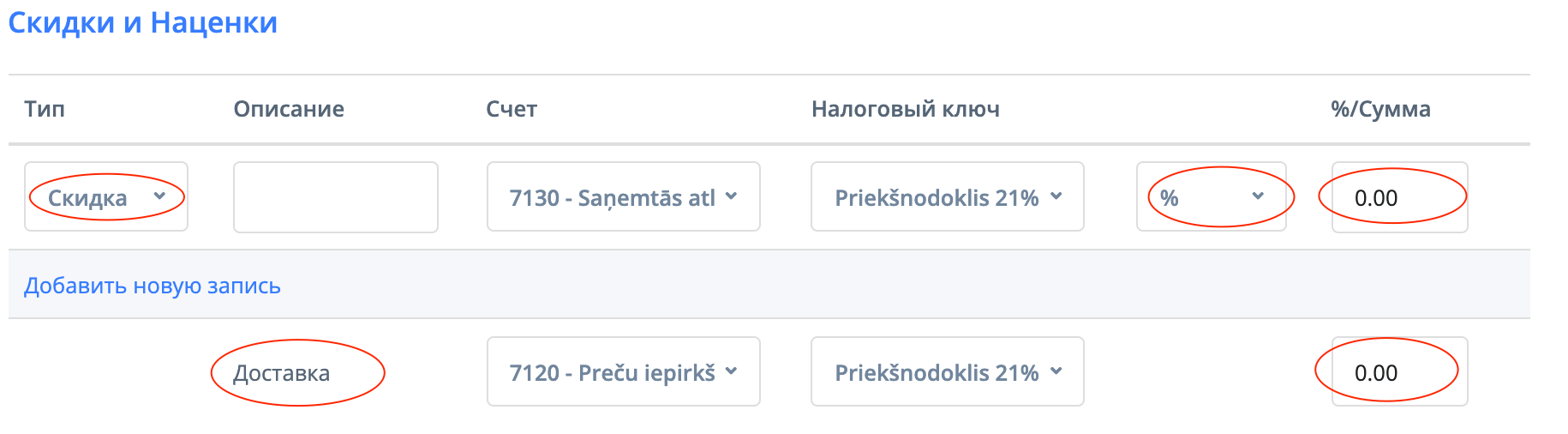Screen dimensions: 1568x434
Task: Click the chevron on 7130 account field
Action: (731, 196)
